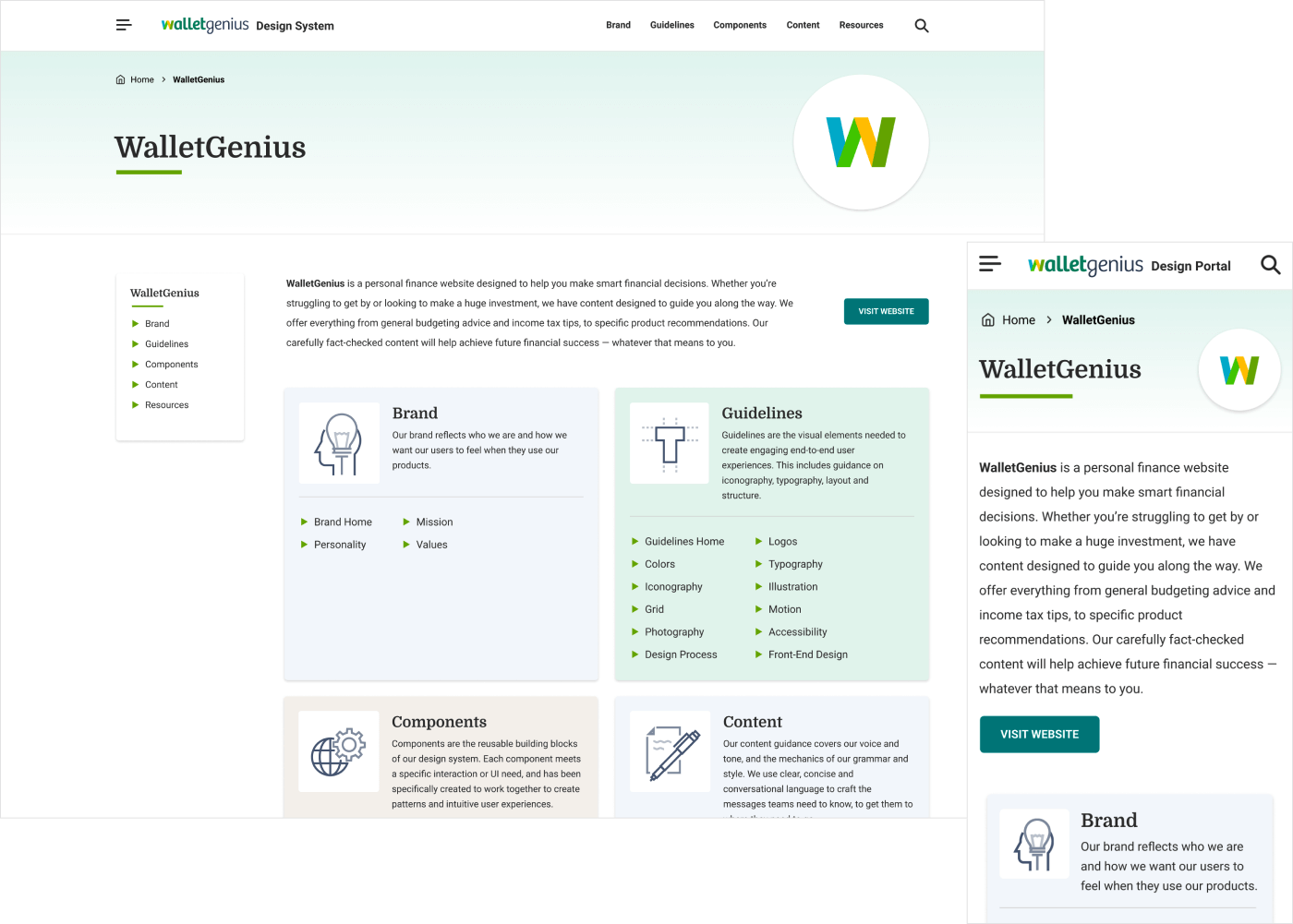Viewport: 1293px width, 924px height.
Task: Open Brand menu in top navigation
Action: click(618, 25)
